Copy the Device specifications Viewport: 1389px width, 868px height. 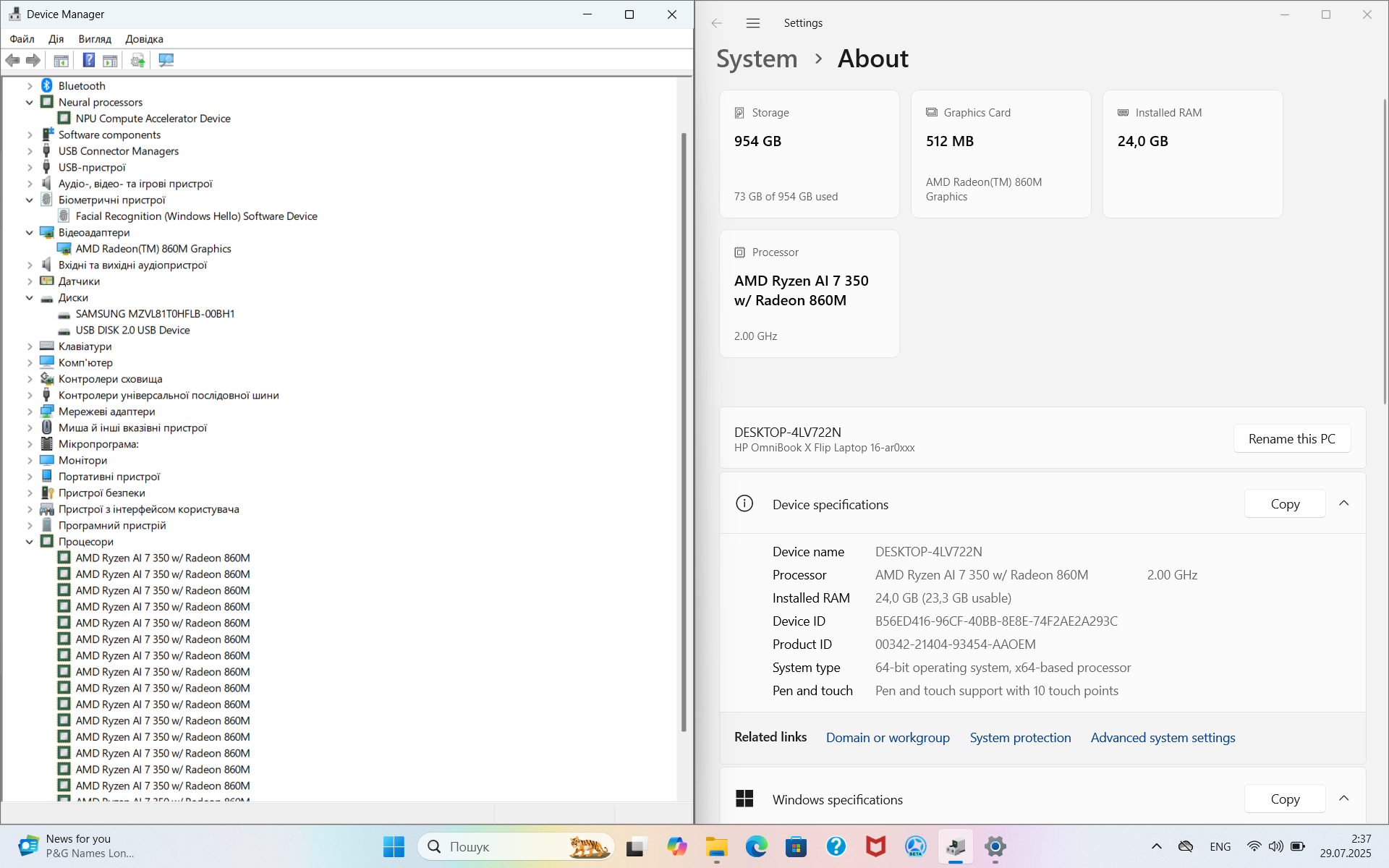(x=1285, y=504)
